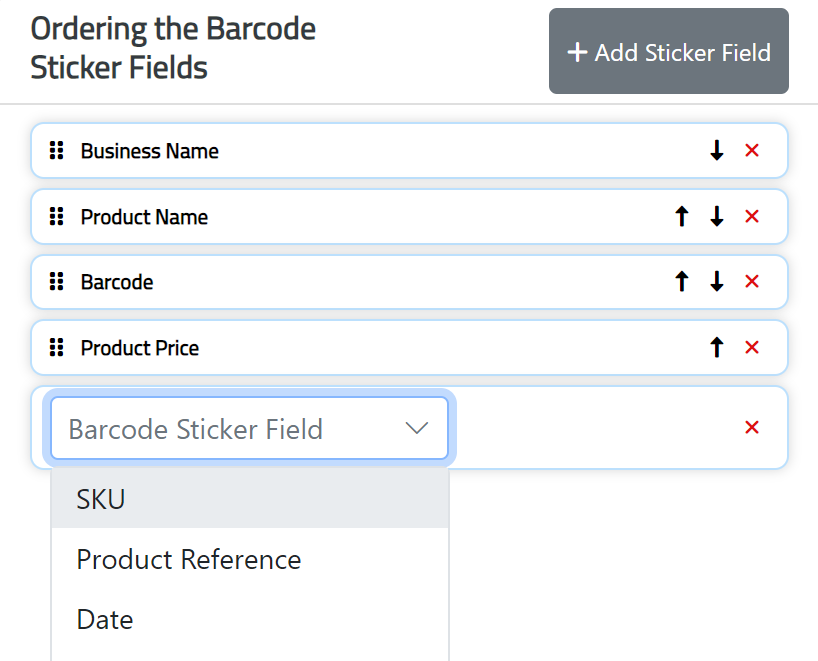
Task: Move Product Name up with the up arrow
Action: [681, 216]
